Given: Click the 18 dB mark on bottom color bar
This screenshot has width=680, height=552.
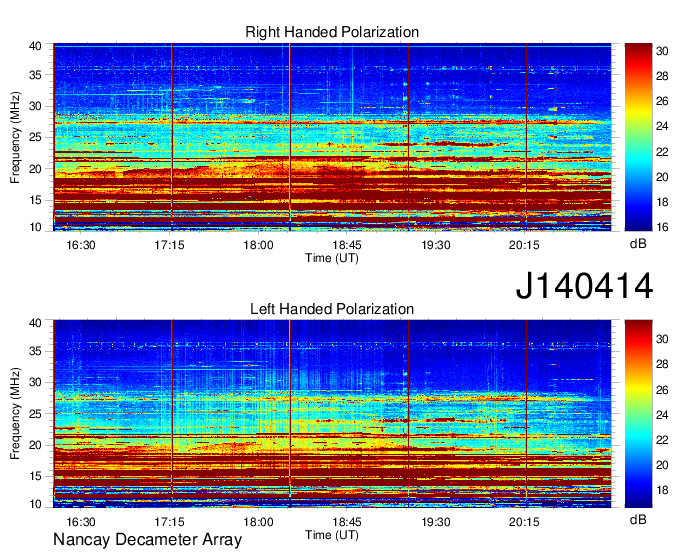Looking at the screenshot, I should 662,490.
